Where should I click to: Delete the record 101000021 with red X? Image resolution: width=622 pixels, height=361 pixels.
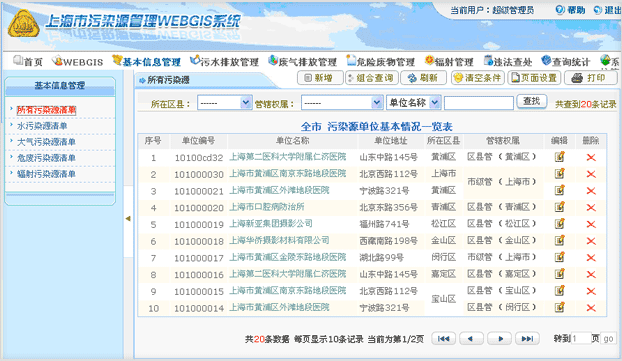591,191
